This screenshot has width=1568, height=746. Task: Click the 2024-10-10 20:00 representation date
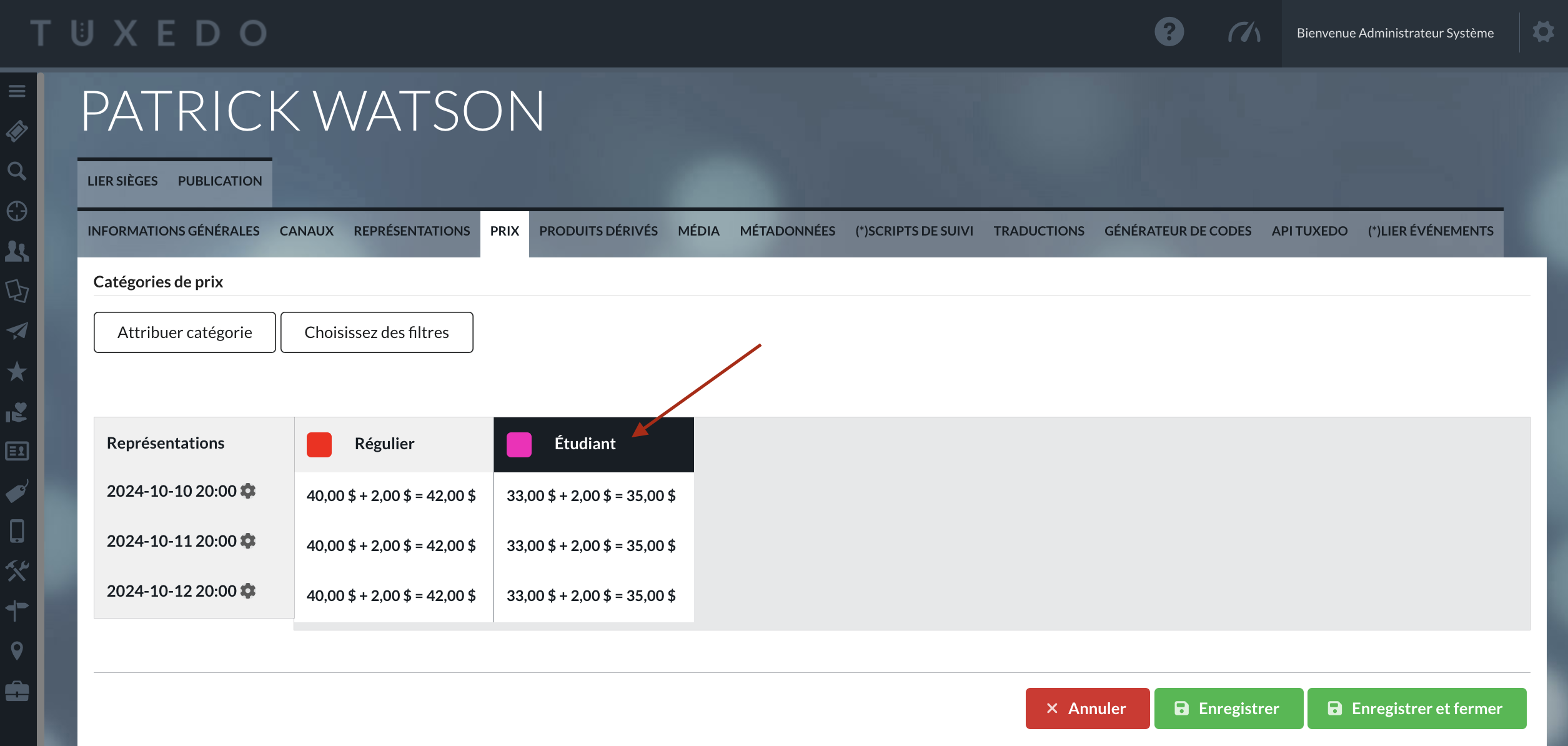tap(172, 491)
